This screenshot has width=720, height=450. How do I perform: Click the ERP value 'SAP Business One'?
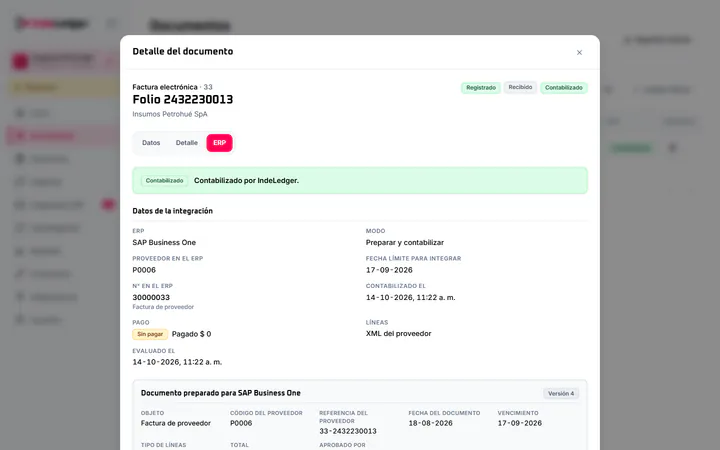point(164,242)
